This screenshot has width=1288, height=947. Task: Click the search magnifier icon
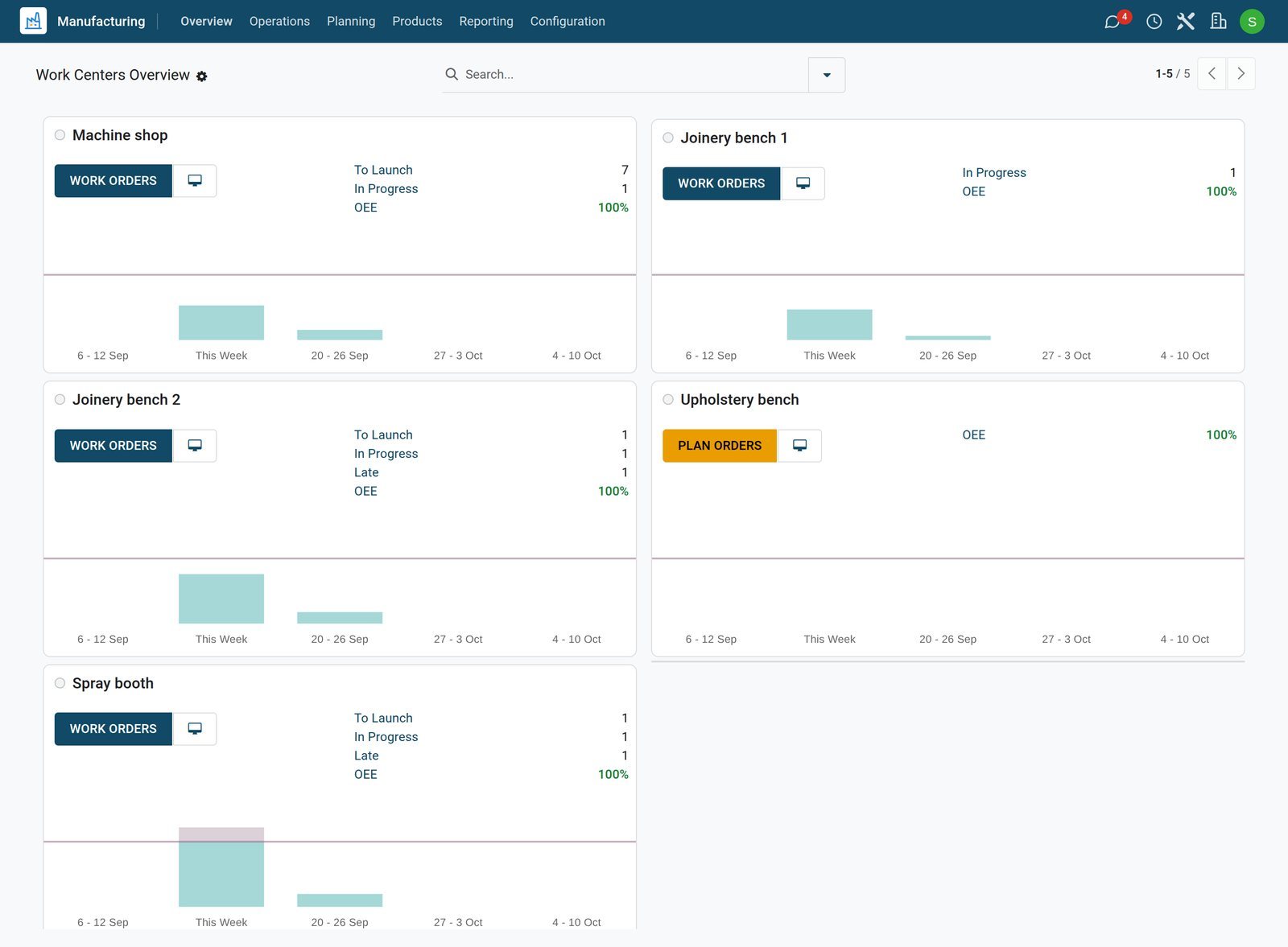click(452, 74)
